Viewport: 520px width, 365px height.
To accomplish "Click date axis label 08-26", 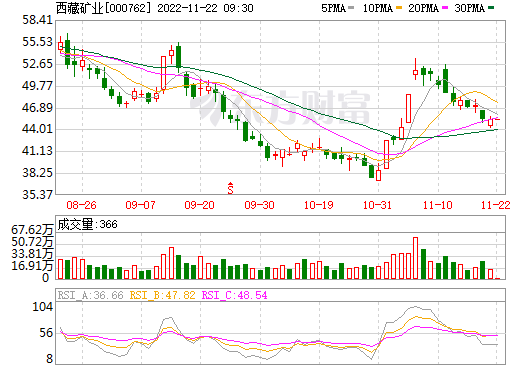I will [x=81, y=205].
